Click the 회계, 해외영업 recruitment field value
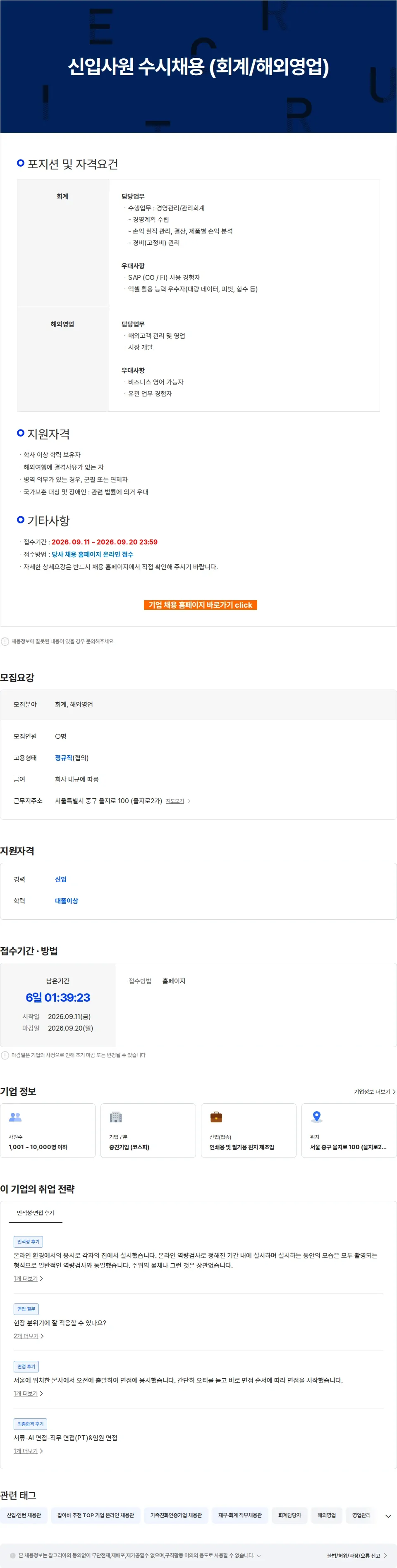Screen dimensions: 397x1568 [74, 704]
